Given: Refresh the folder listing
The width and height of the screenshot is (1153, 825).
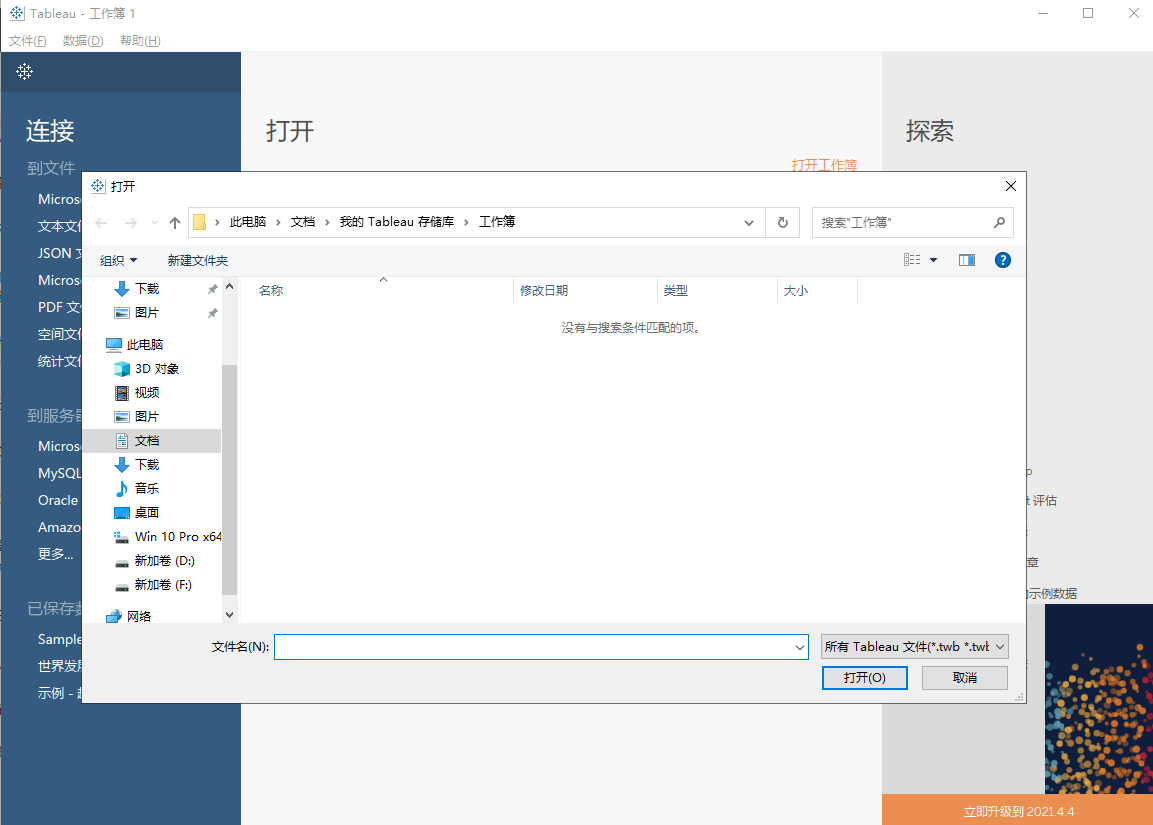Looking at the screenshot, I should pos(782,223).
